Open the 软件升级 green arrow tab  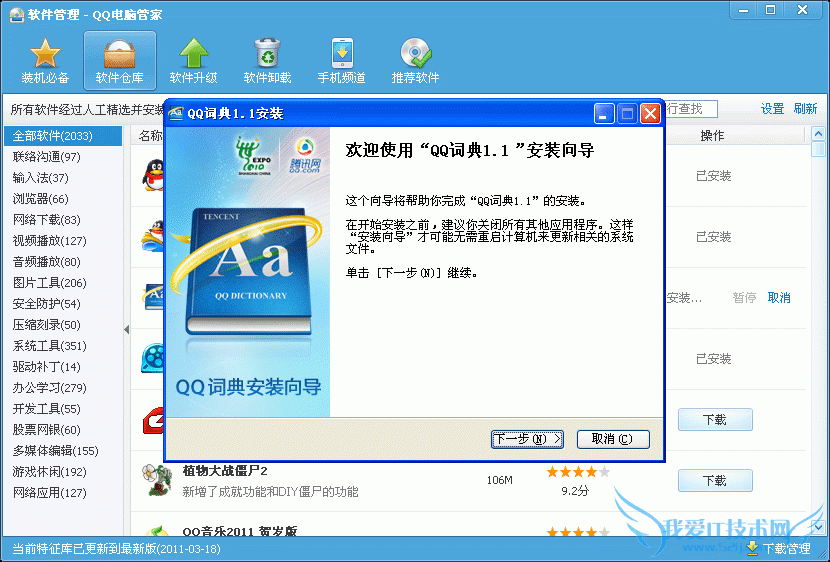(x=193, y=60)
